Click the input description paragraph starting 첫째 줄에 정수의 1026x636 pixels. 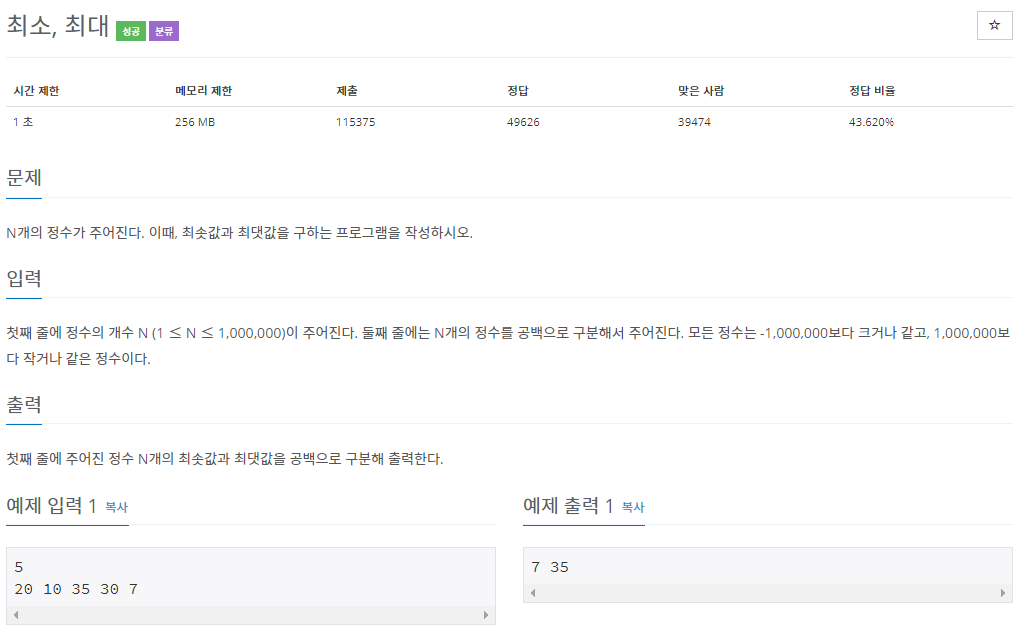tap(508, 345)
